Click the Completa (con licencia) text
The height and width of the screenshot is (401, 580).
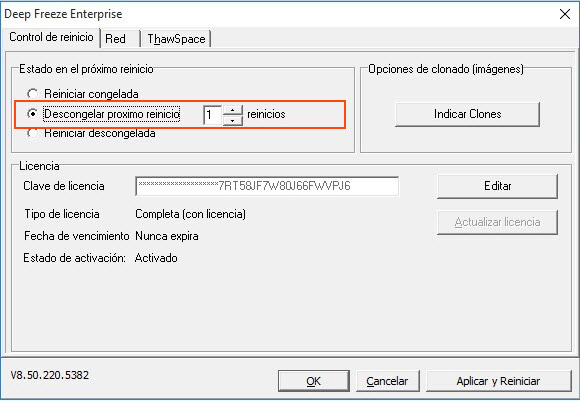[190, 214]
